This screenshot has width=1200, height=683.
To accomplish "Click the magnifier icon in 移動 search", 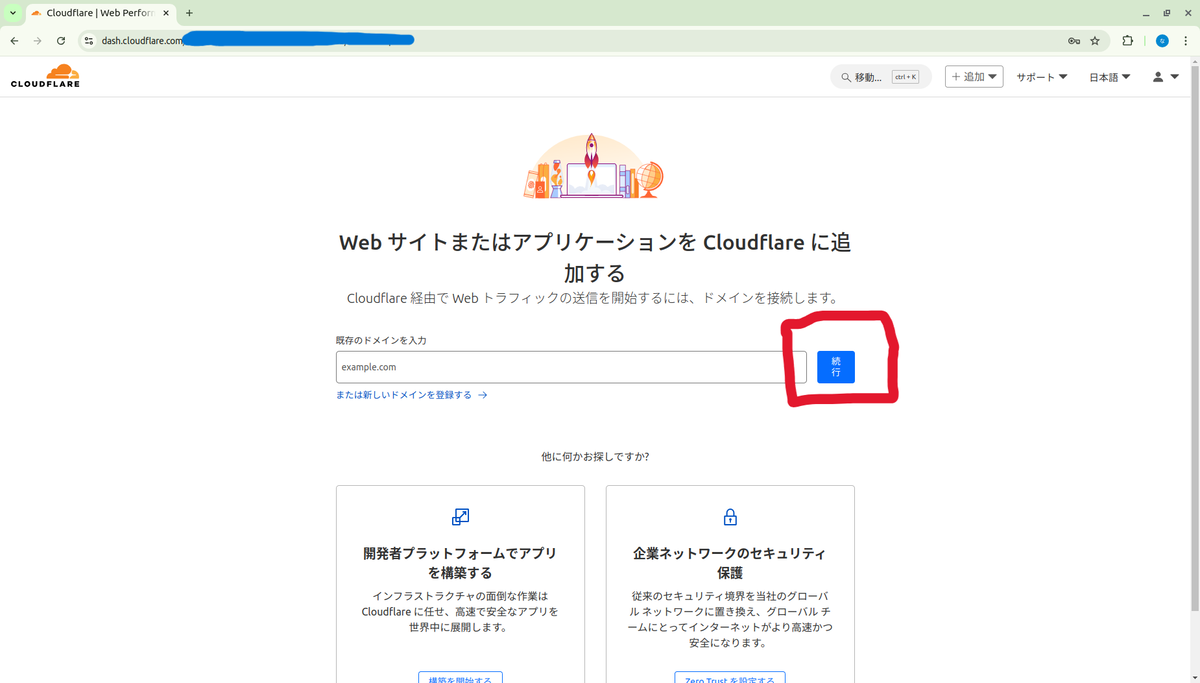I will [846, 77].
